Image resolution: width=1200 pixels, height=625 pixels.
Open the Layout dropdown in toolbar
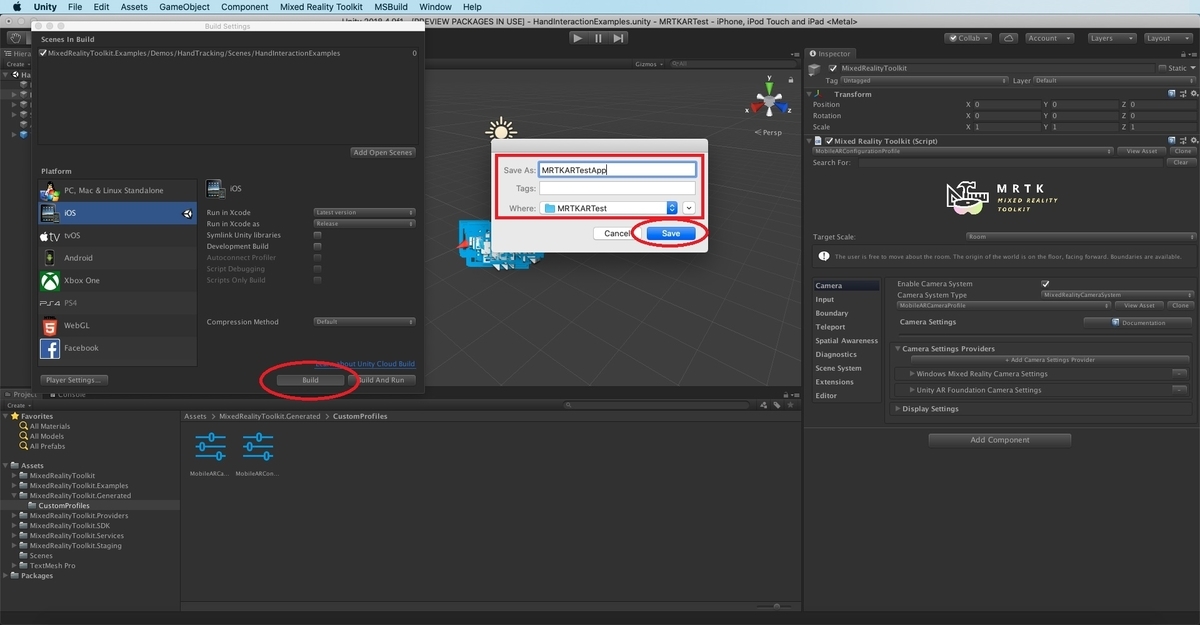[x=1167, y=38]
